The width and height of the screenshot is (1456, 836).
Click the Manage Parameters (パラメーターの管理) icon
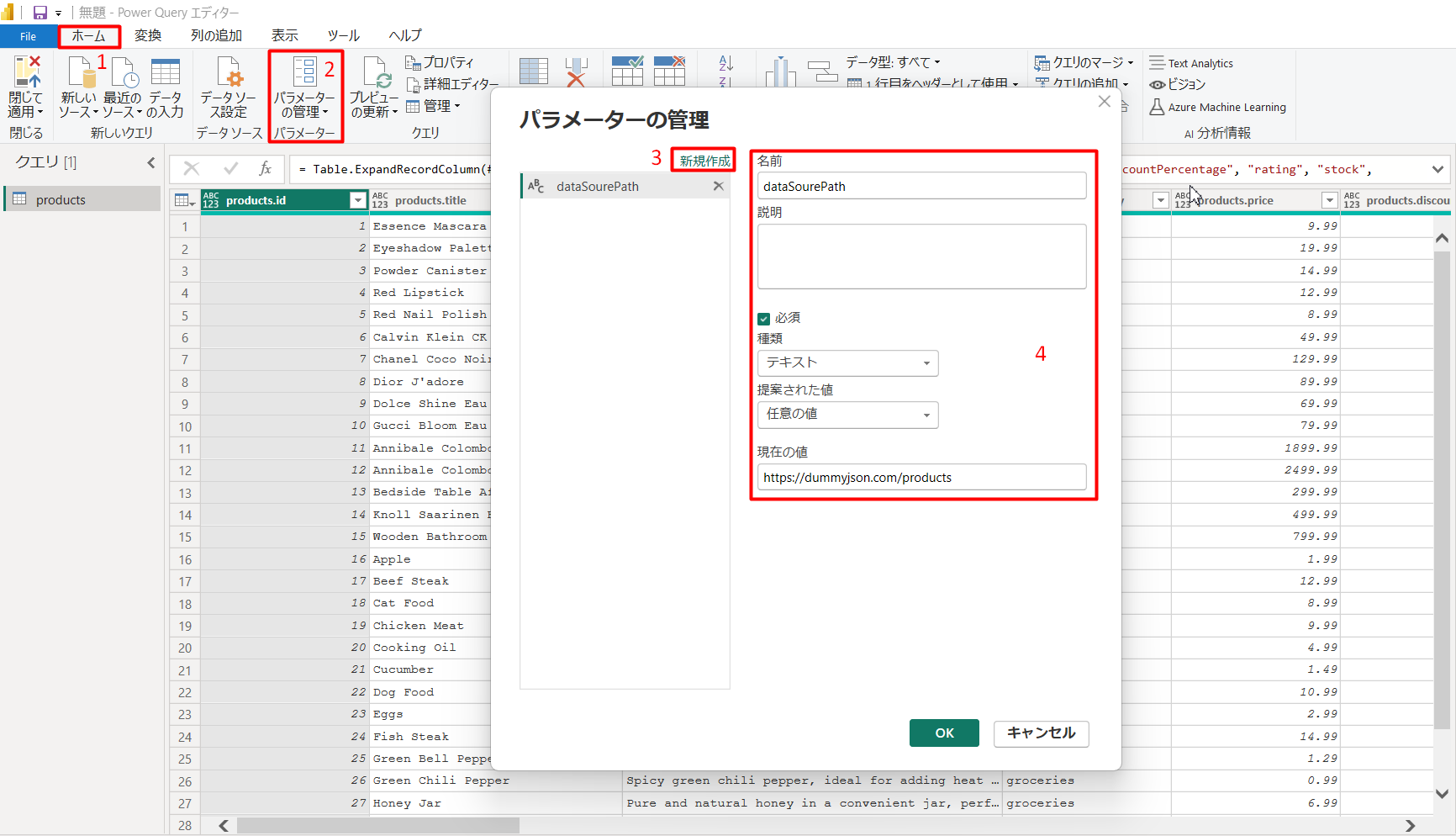[304, 74]
